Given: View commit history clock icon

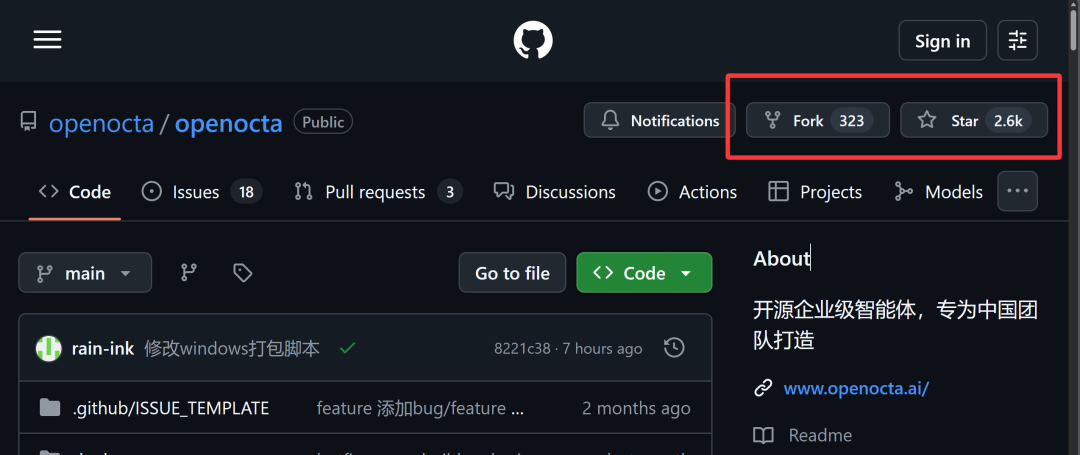Looking at the screenshot, I should [674, 348].
